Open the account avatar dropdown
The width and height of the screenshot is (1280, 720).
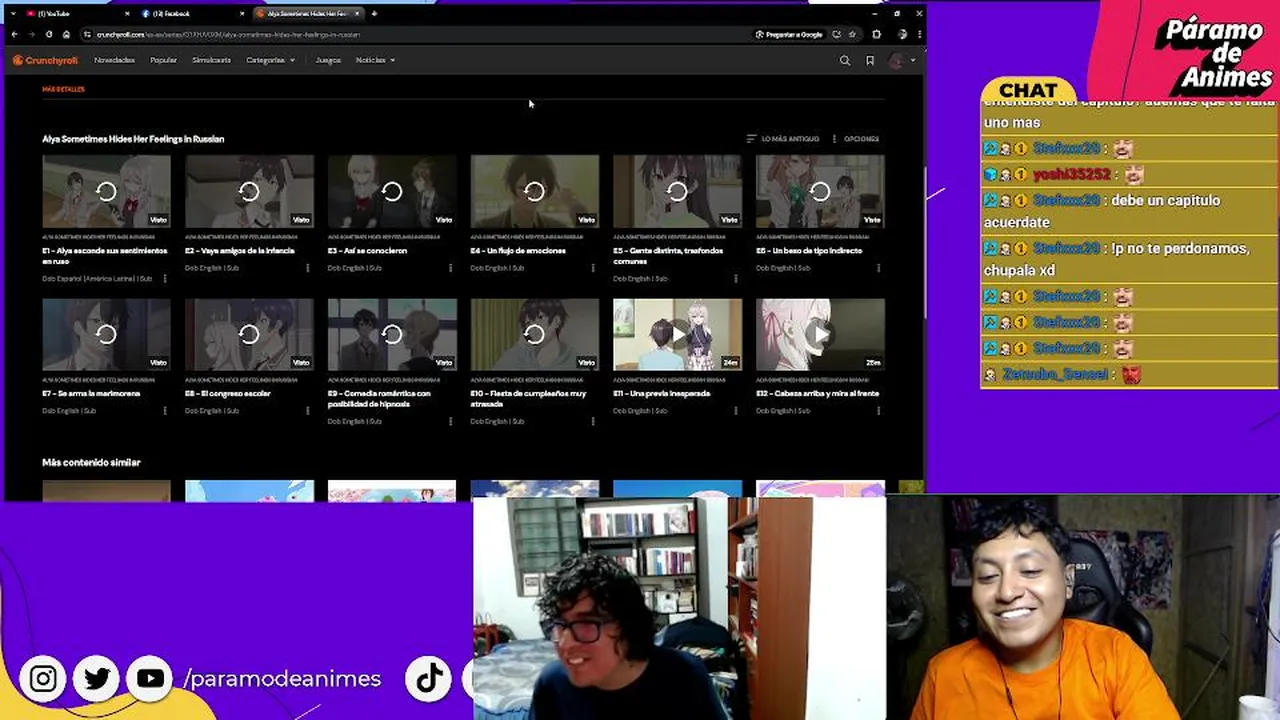click(901, 60)
